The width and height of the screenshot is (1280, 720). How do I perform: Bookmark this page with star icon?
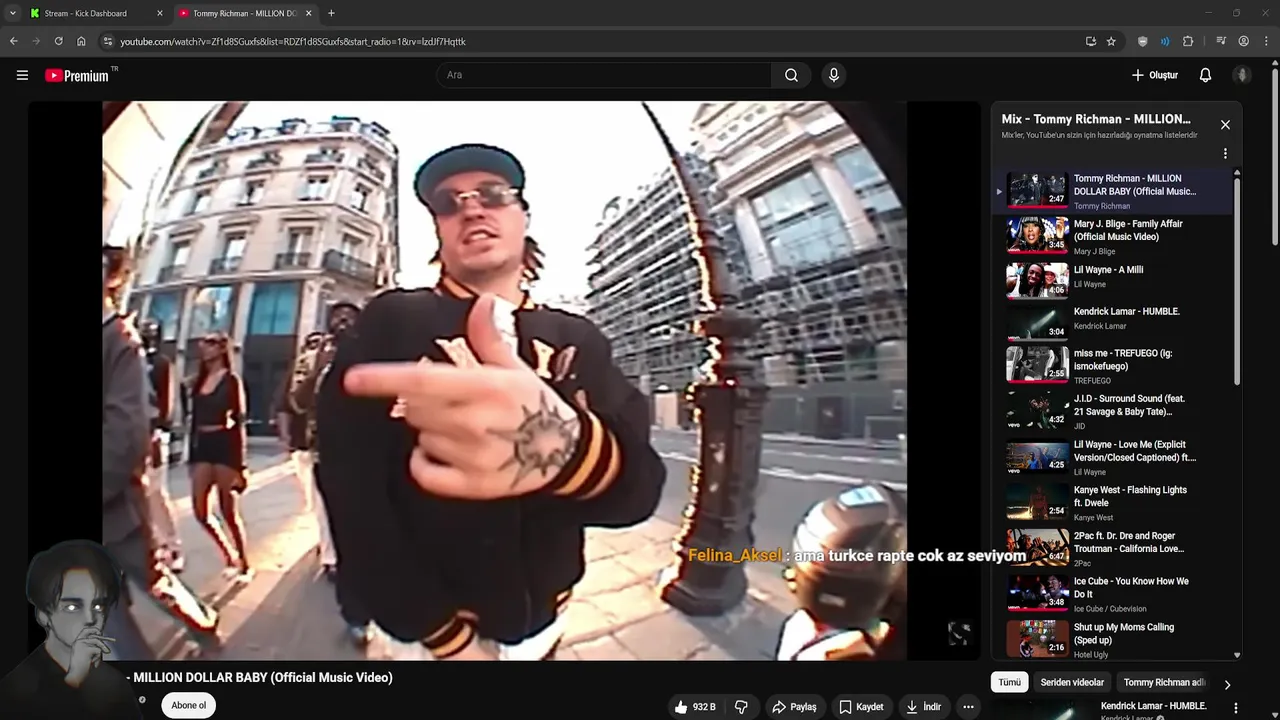click(1111, 41)
